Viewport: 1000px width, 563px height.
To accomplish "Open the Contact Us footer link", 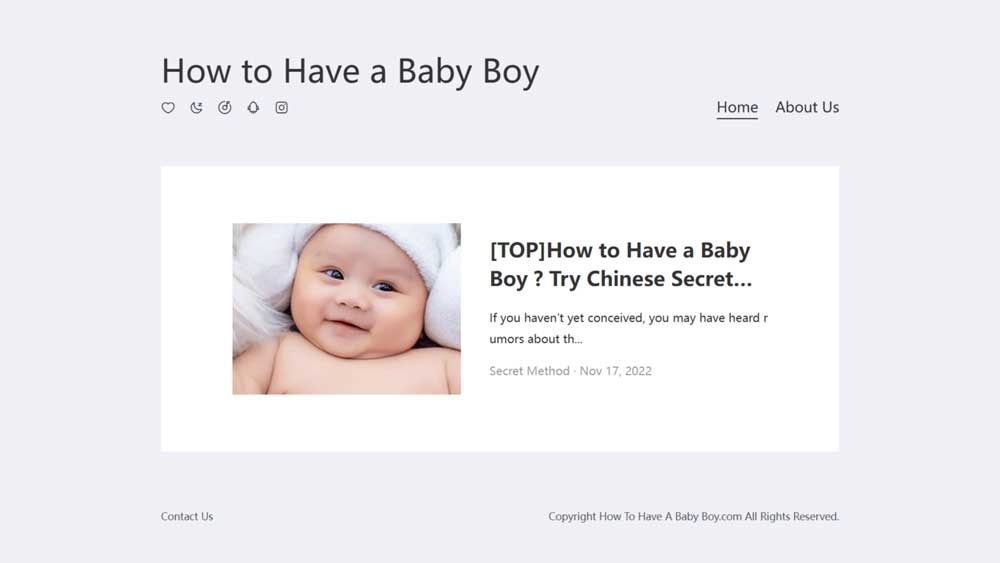I will coord(187,516).
